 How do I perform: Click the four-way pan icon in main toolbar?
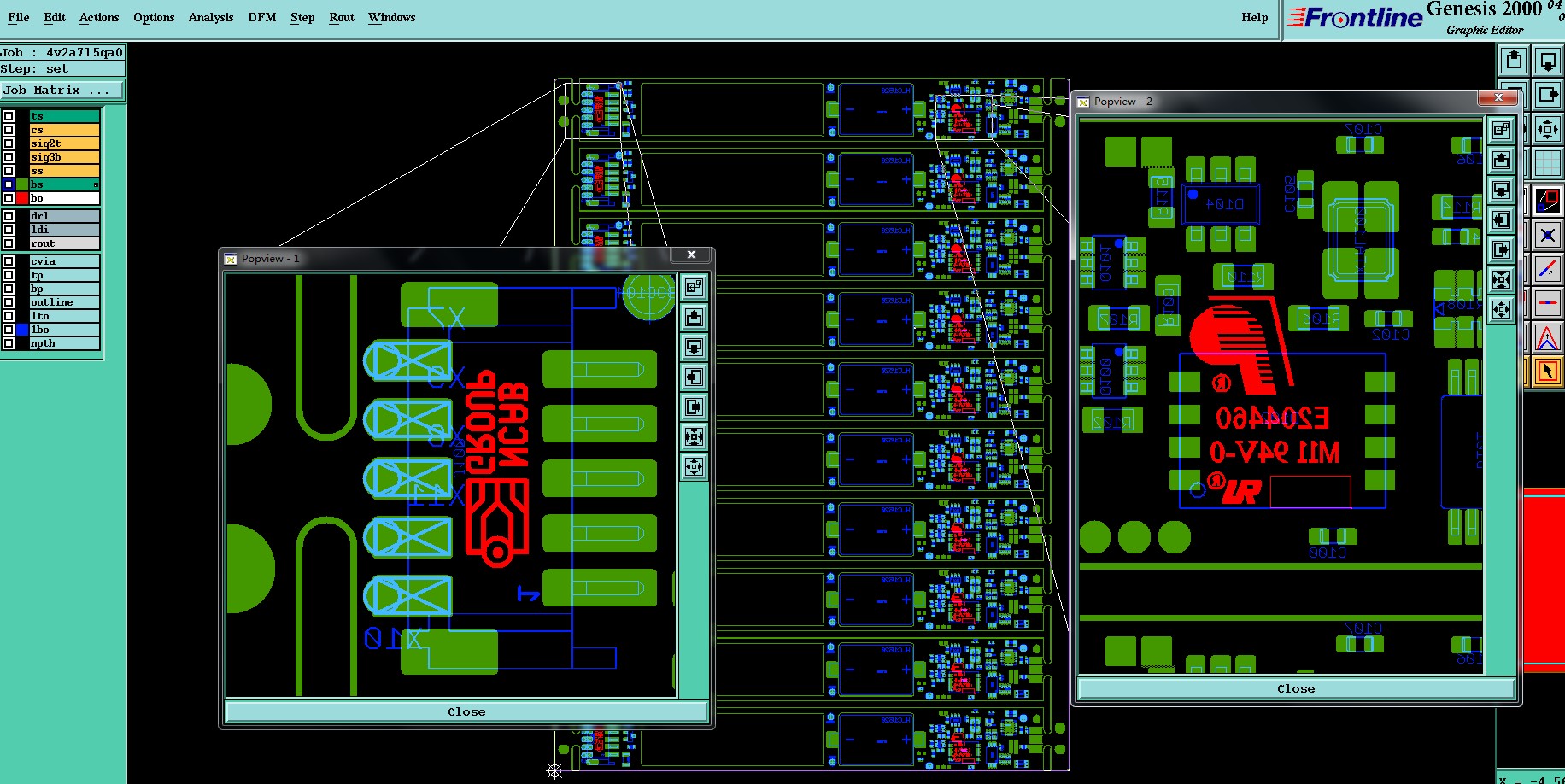click(x=1547, y=129)
